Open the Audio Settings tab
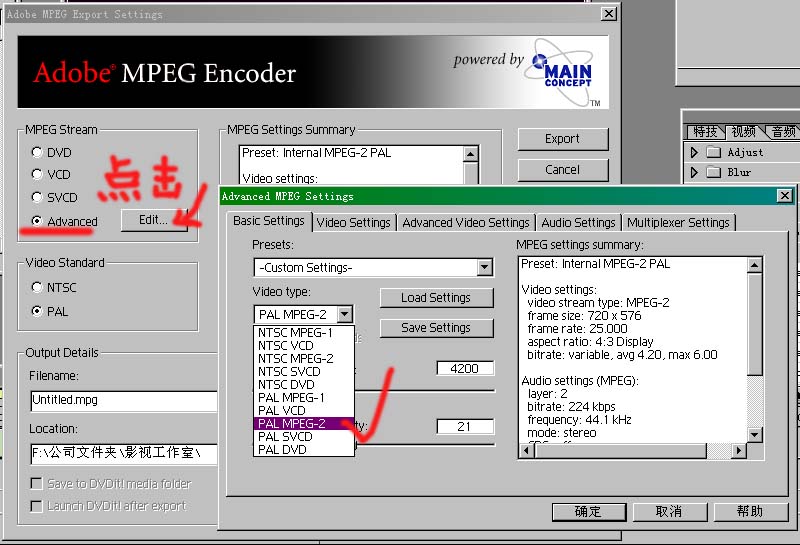Image resolution: width=800 pixels, height=545 pixels. point(578,222)
